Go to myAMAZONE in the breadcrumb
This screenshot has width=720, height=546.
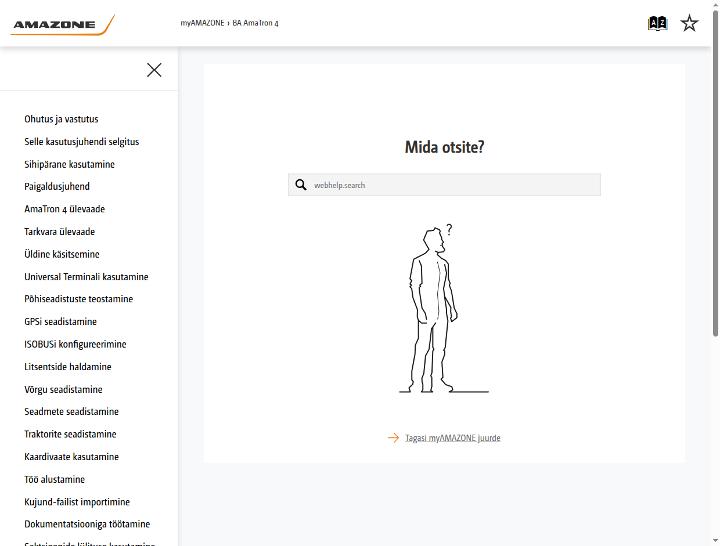(202, 23)
